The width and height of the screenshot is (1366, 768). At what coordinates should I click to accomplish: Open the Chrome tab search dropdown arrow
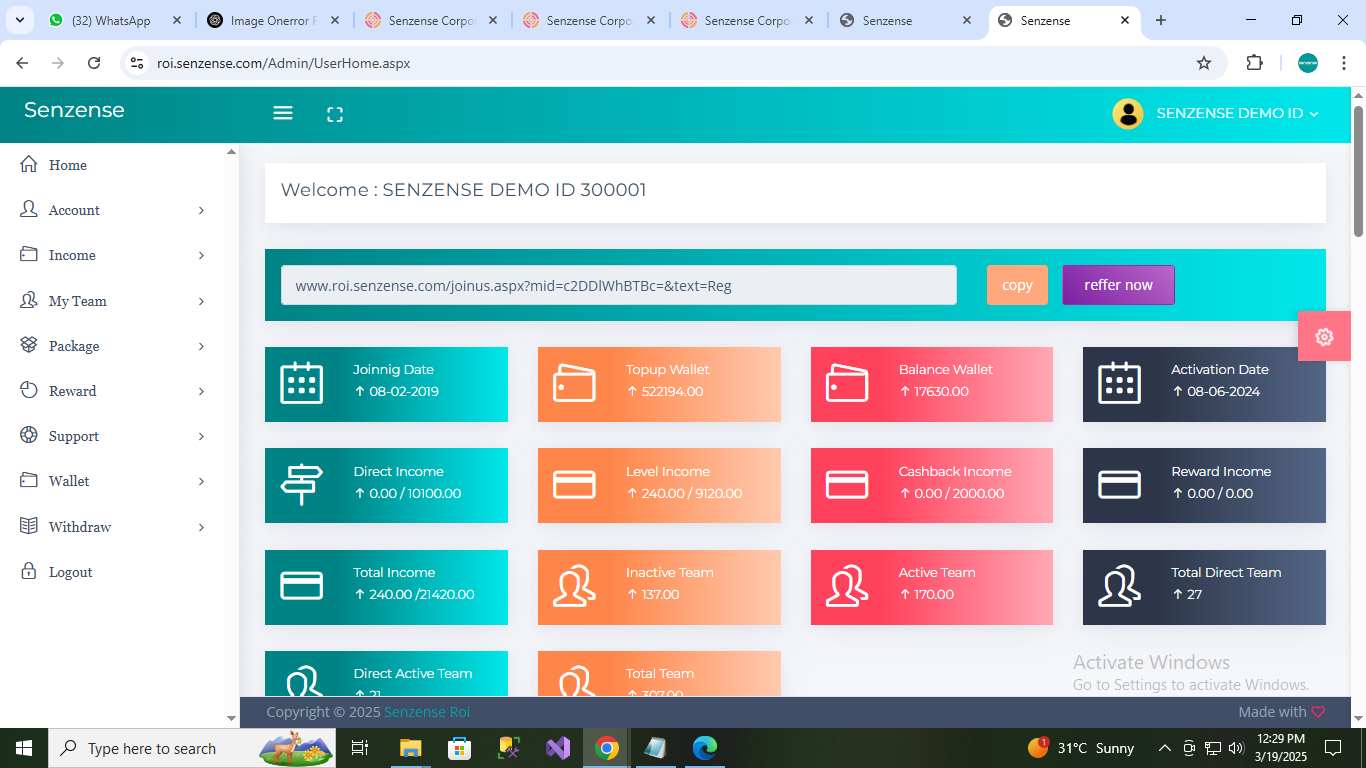[x=19, y=20]
